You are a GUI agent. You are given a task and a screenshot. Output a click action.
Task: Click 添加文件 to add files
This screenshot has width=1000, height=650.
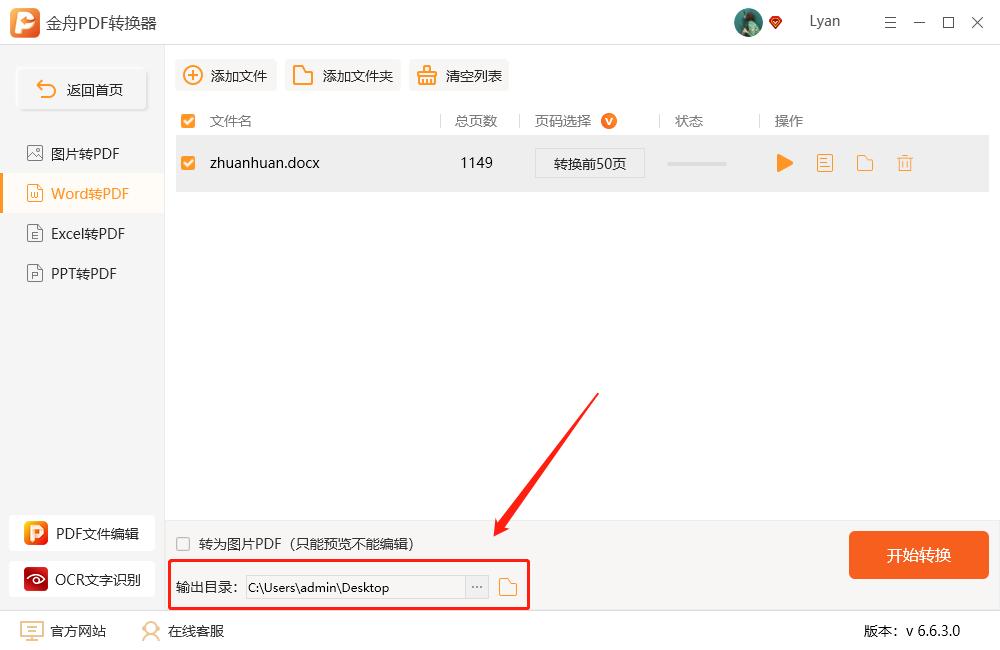tap(225, 74)
